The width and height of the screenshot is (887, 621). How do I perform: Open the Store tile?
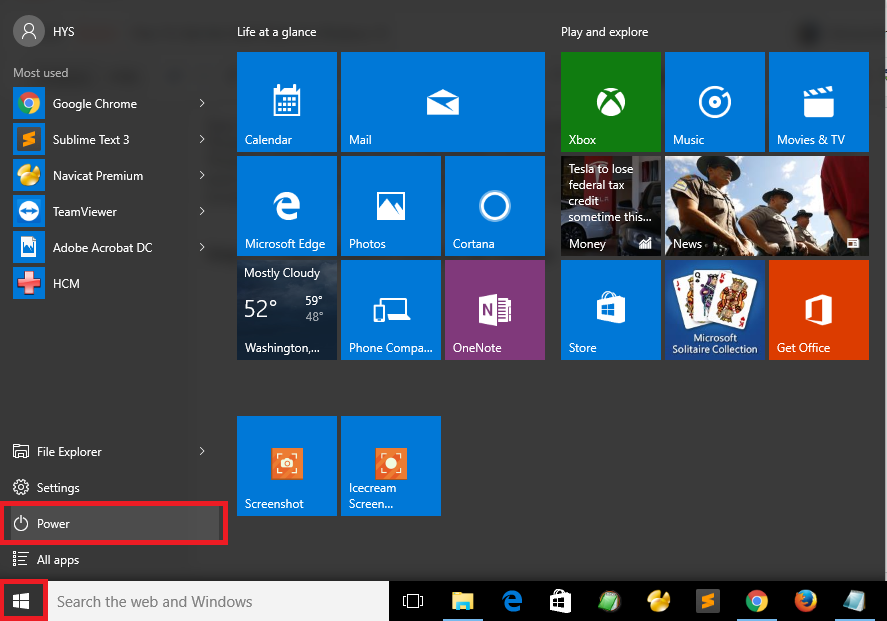coord(611,310)
